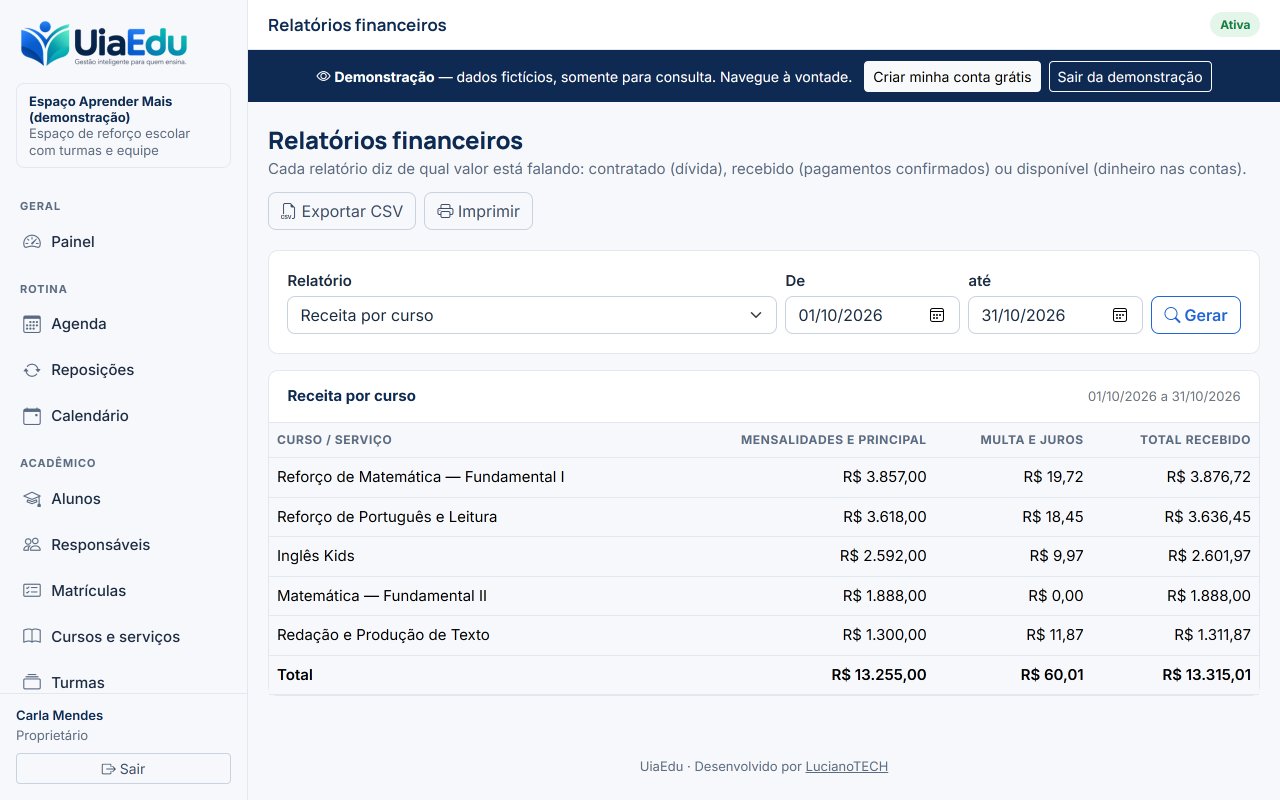1280x800 pixels.
Task: Click the Espaço Aprender Mais workspace card
Action: click(x=123, y=126)
